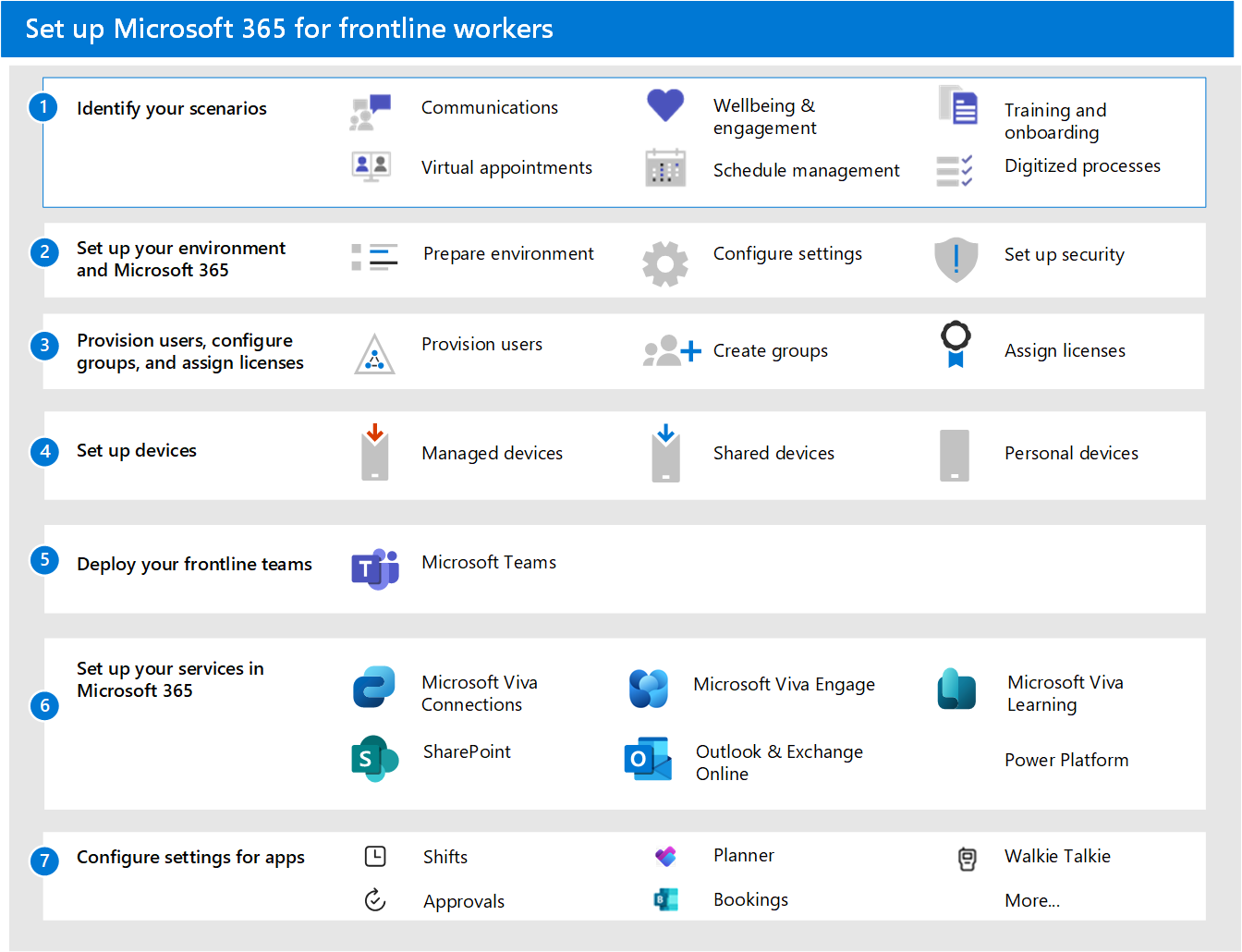Click the SharePoint logo icon
Image resolution: width=1242 pixels, height=952 pixels.
(x=374, y=759)
